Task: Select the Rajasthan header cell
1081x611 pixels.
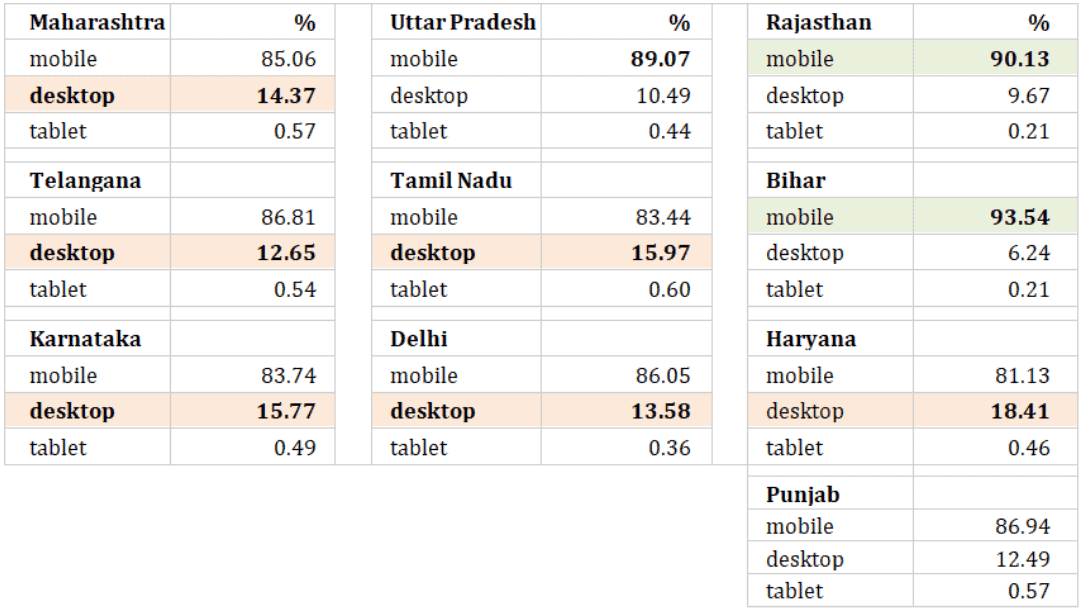Action: tap(831, 22)
